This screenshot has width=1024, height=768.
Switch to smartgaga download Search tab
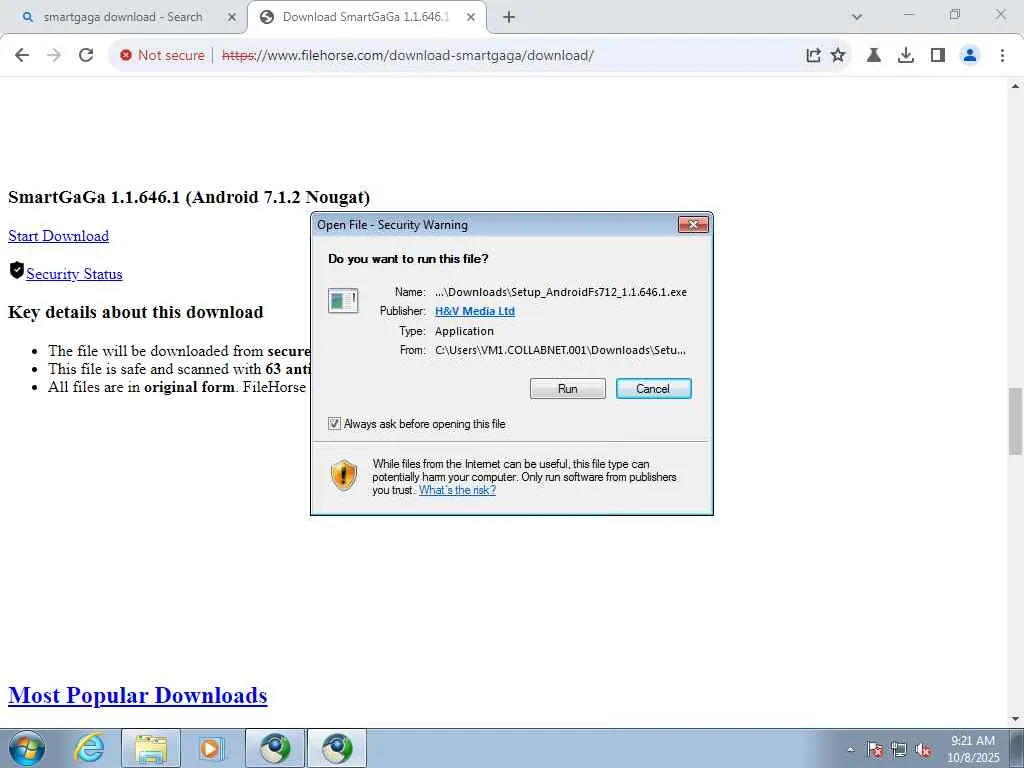click(123, 17)
